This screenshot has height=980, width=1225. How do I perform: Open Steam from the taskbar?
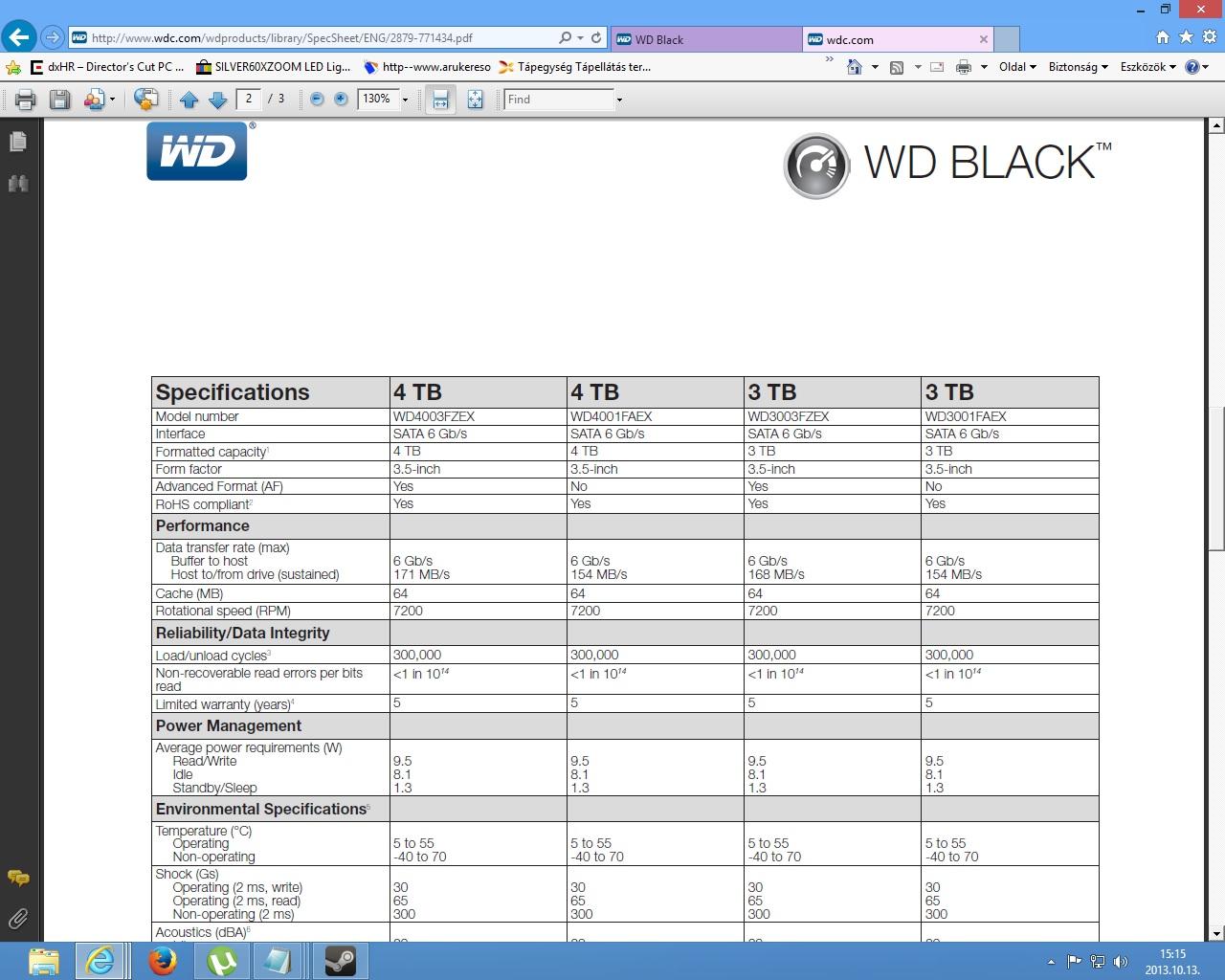(x=341, y=961)
